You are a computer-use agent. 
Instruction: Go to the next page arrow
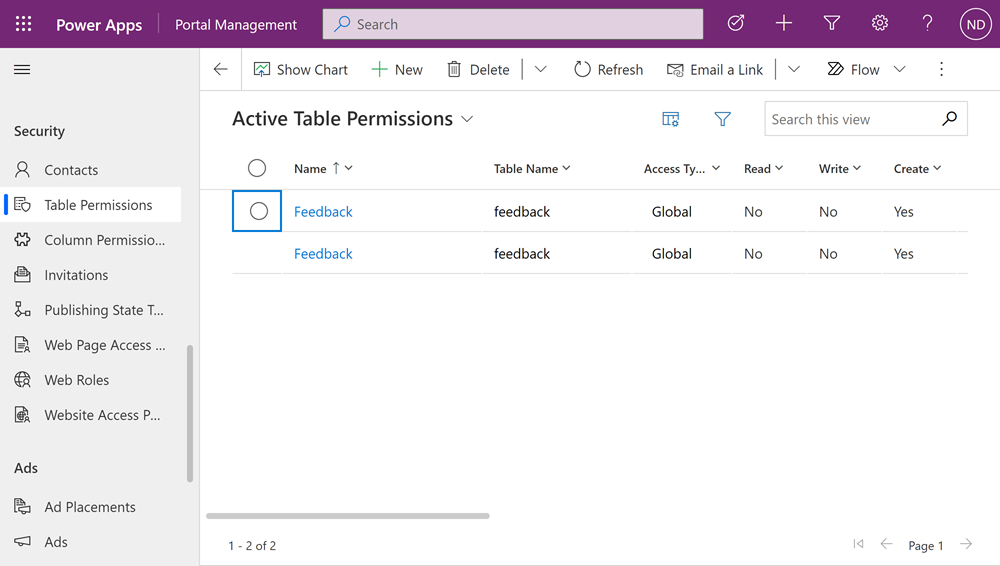point(966,544)
